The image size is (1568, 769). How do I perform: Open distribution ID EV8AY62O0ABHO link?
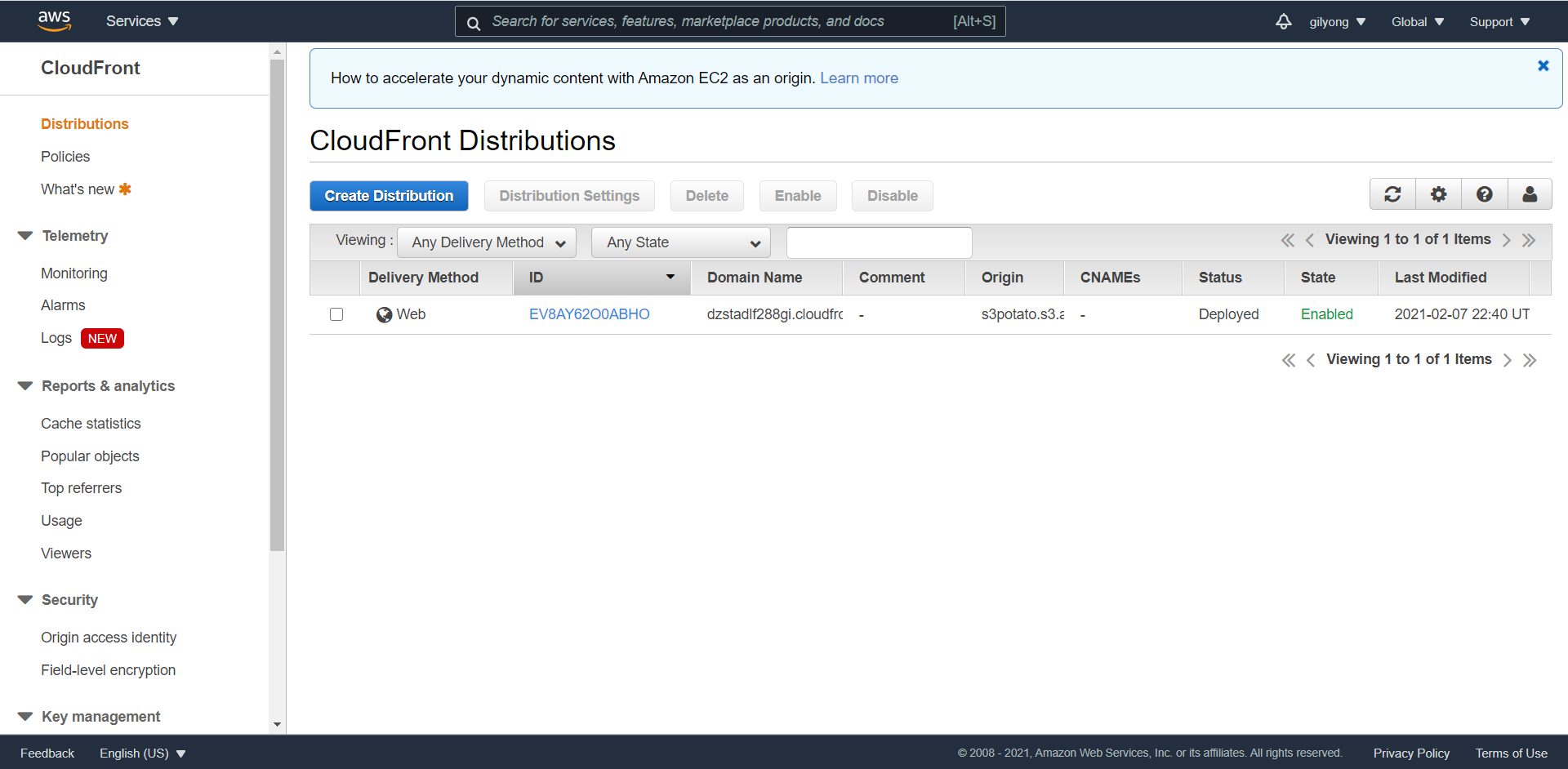[x=590, y=314]
